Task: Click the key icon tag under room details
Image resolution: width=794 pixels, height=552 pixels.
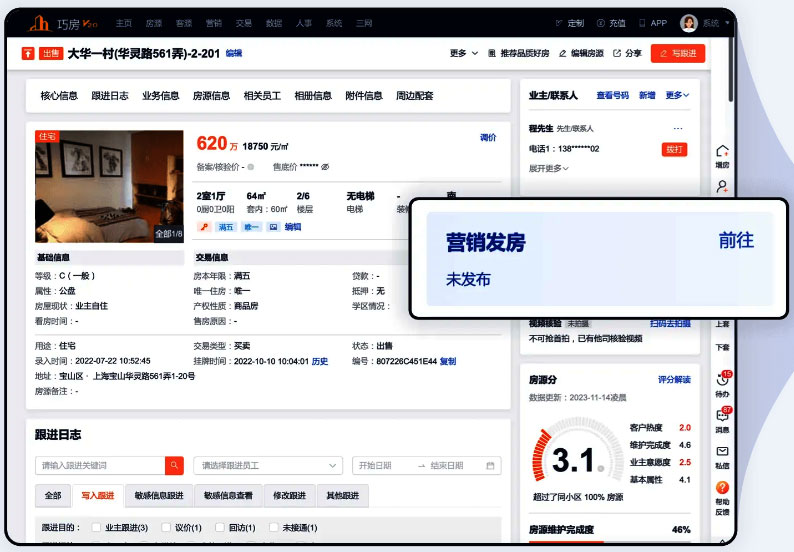Action: tap(204, 227)
